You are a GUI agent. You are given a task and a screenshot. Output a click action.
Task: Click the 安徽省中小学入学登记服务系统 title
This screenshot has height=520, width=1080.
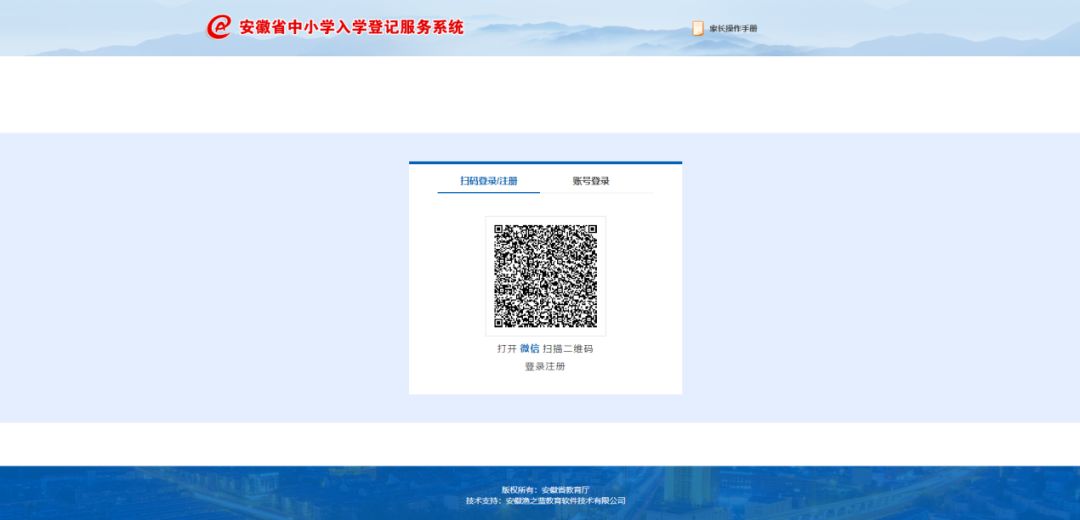coord(351,27)
